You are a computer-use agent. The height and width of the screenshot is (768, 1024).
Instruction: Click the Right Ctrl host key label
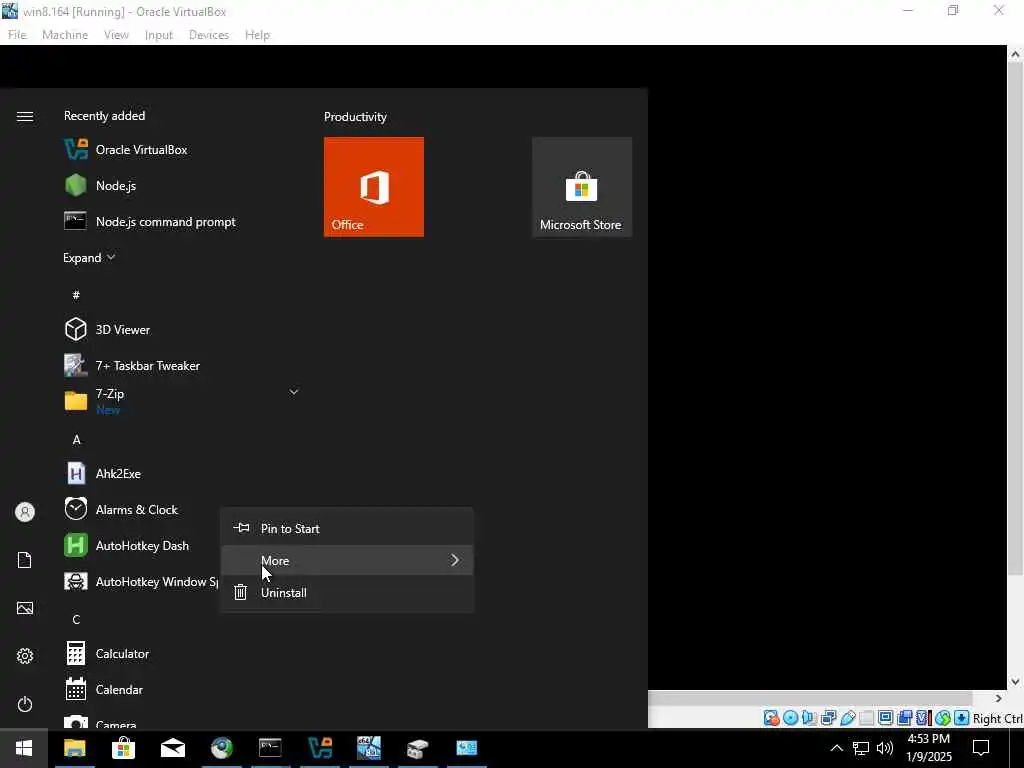(998, 718)
